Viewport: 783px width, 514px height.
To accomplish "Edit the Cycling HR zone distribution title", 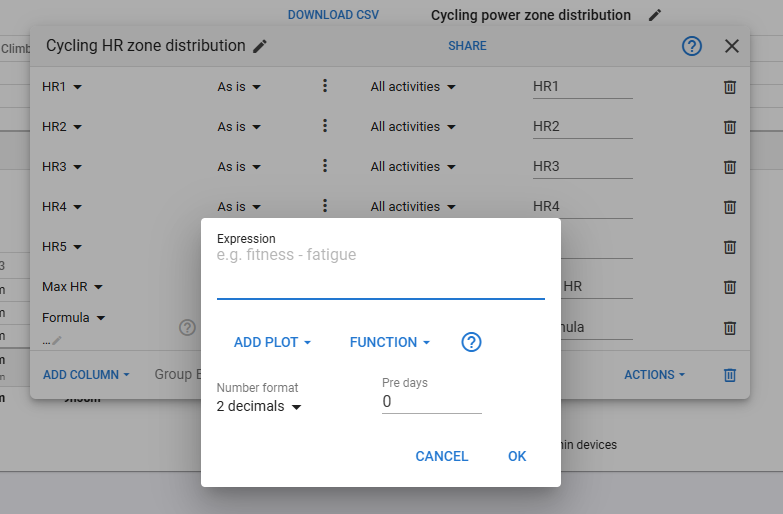I will [x=260, y=46].
